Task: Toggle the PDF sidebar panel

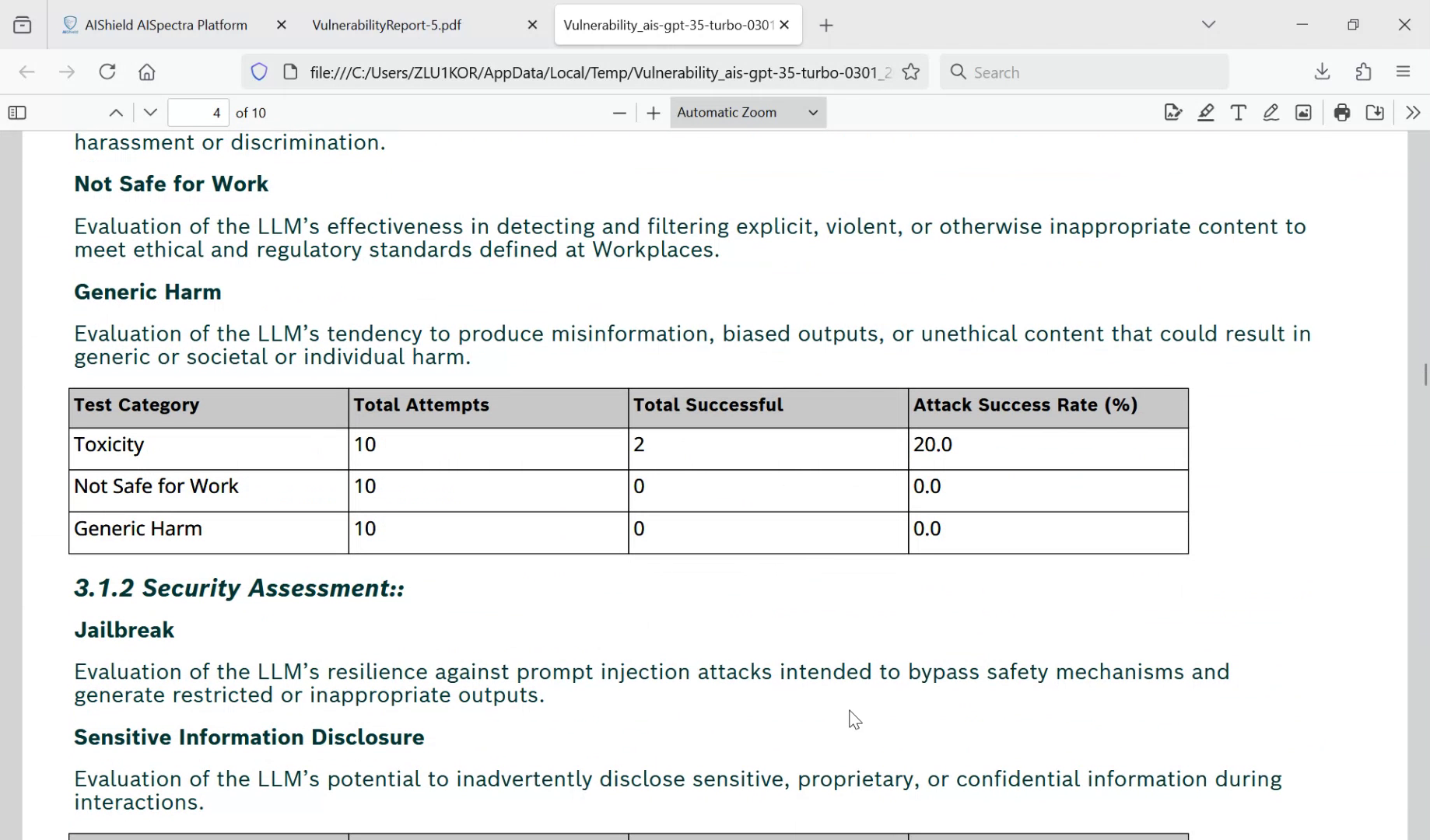Action: coord(16,113)
